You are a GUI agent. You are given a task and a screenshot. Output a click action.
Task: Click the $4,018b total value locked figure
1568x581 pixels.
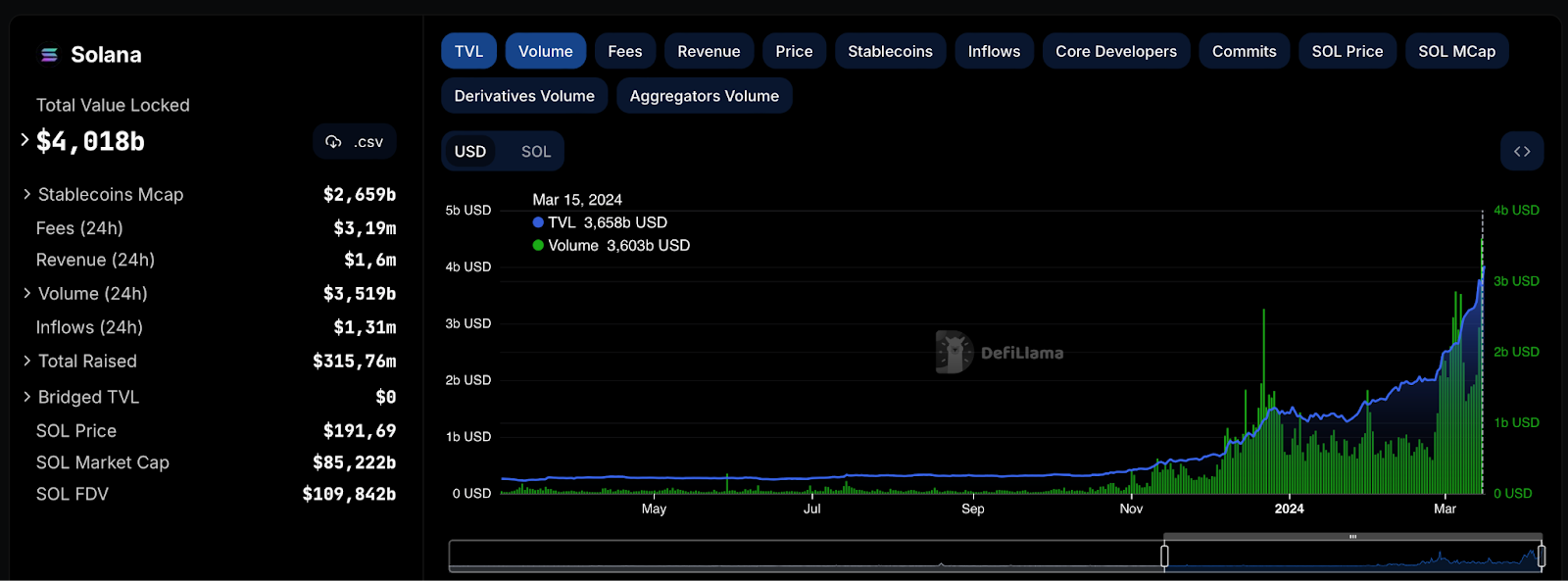pos(90,141)
